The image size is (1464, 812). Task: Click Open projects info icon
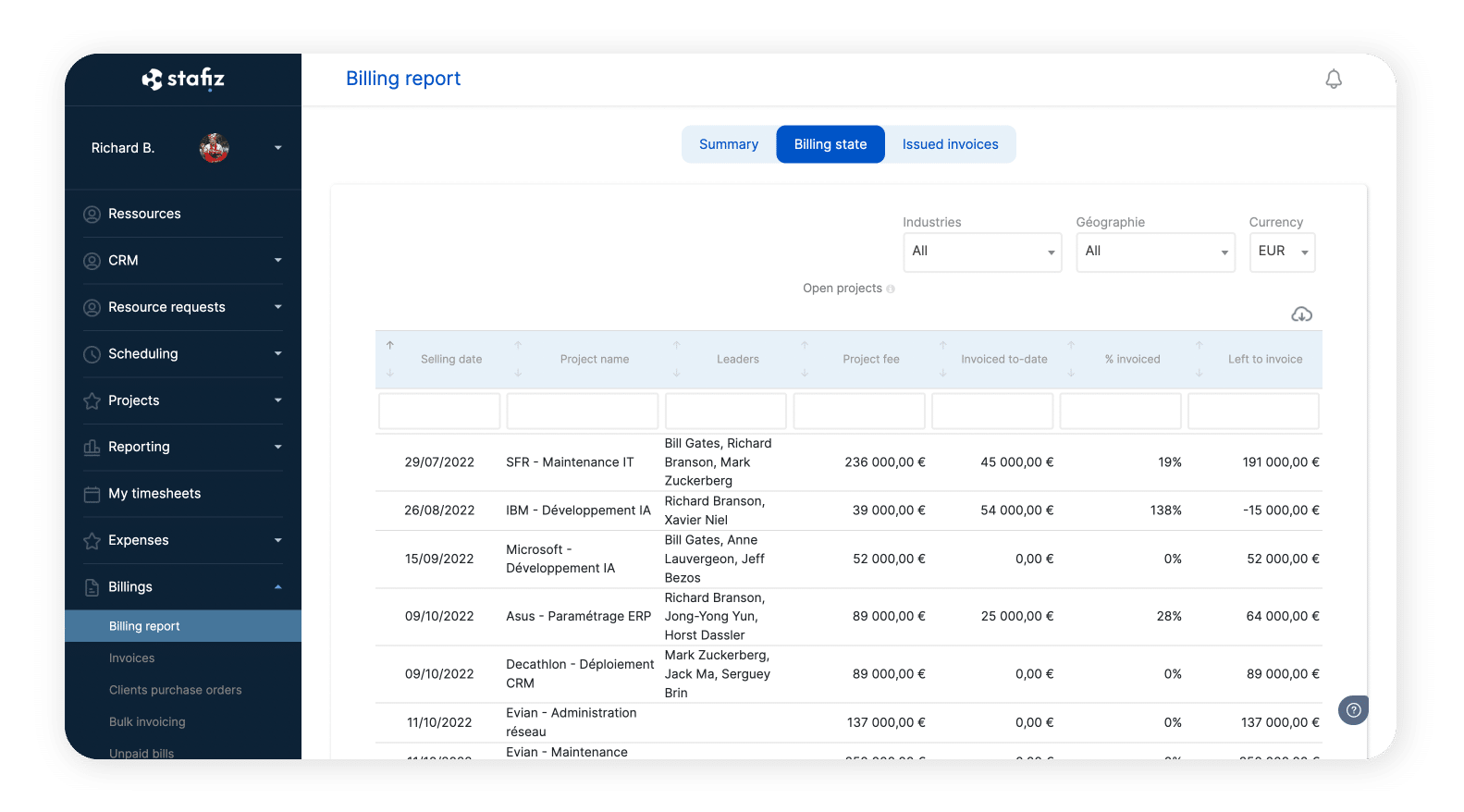point(891,289)
